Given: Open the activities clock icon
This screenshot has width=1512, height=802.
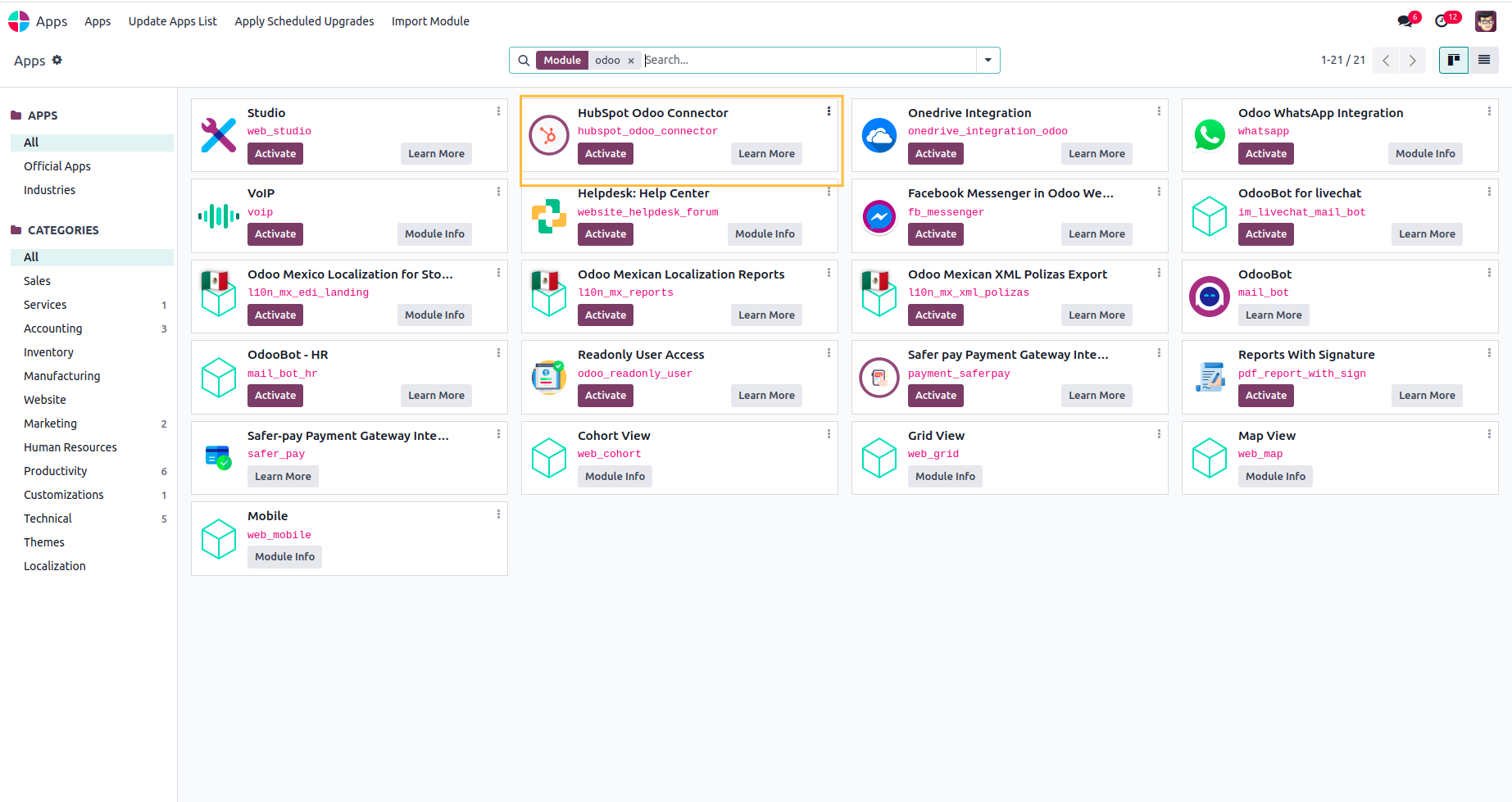Looking at the screenshot, I should coord(1442,21).
